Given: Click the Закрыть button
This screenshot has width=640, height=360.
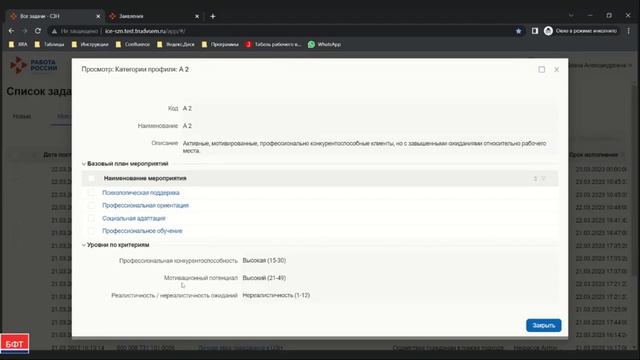Looking at the screenshot, I should pos(544,325).
